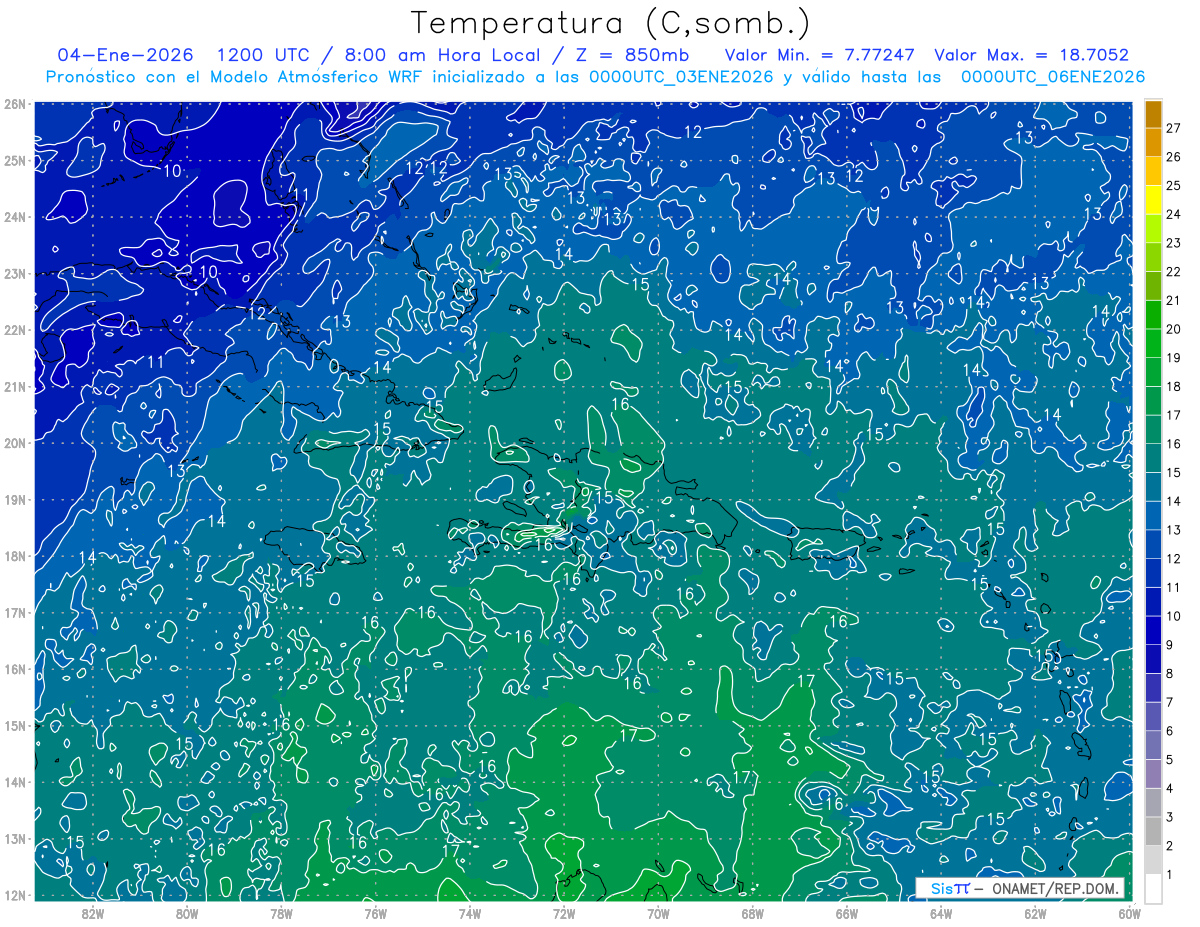Image resolution: width=1200 pixels, height=927 pixels.
Task: Click the '18' value on the color scale
Action: pos(1174,386)
